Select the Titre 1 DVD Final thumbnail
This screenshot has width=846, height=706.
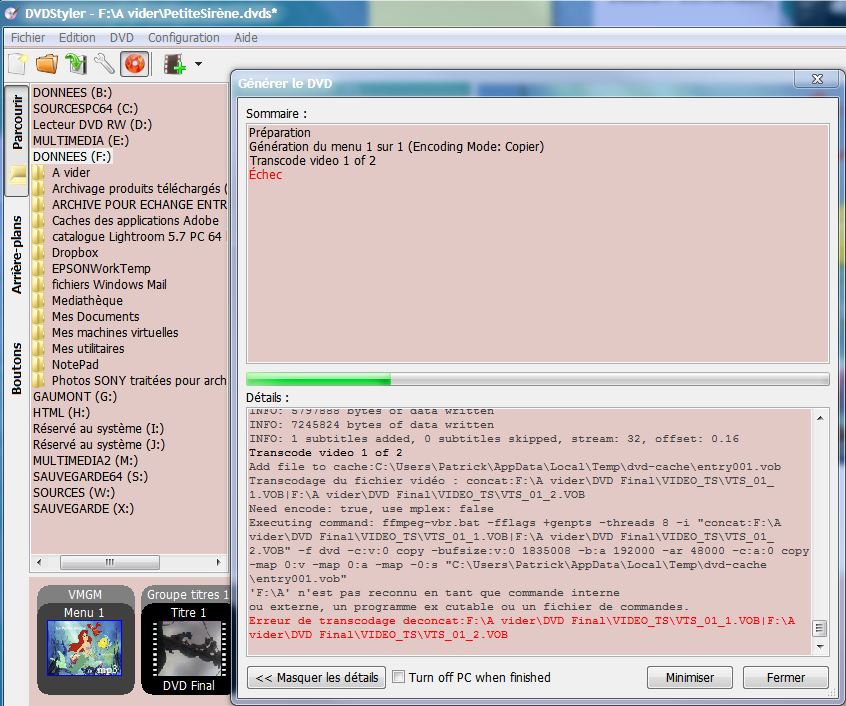coord(188,650)
